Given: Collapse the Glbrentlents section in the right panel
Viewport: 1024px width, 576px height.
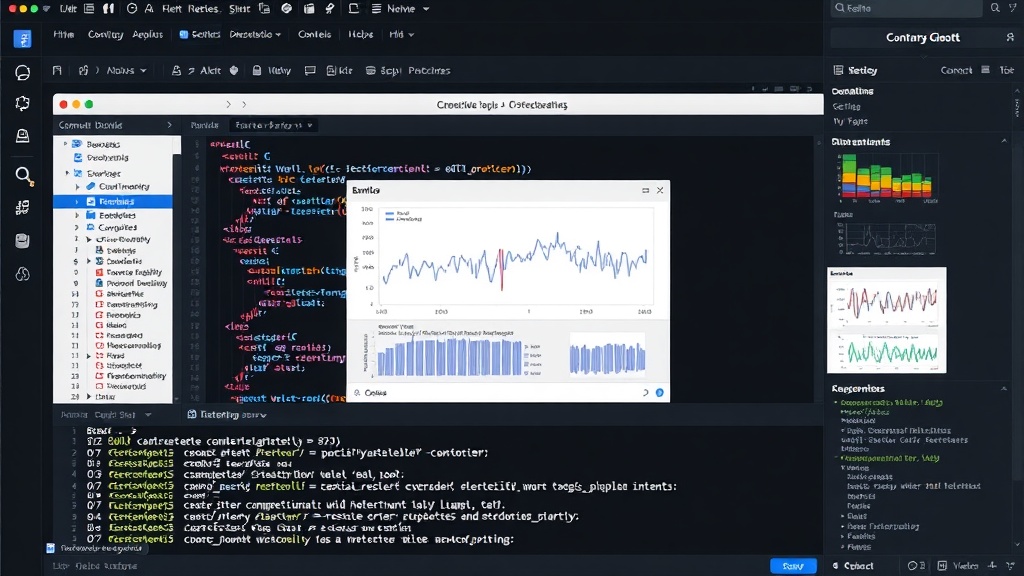Looking at the screenshot, I should click(1004, 141).
